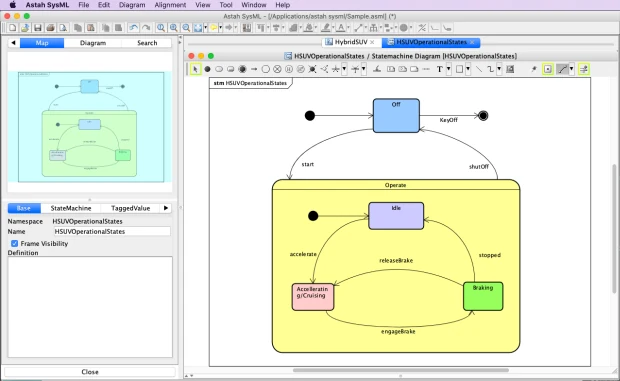Select the Note tool in the palette
The image size is (620, 381).
tap(414, 69)
